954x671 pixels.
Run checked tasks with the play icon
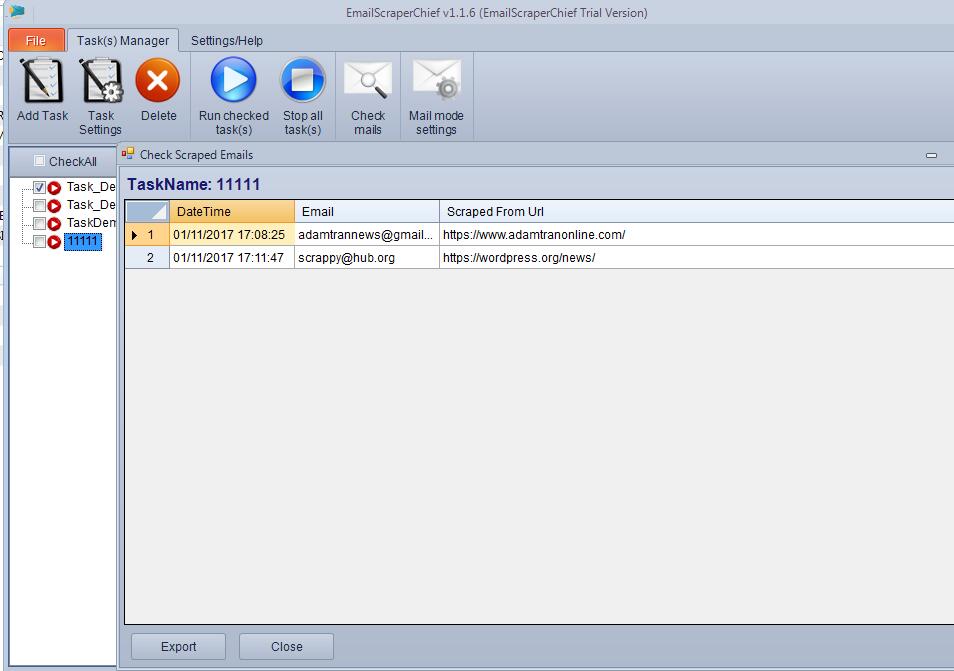[x=233, y=82]
